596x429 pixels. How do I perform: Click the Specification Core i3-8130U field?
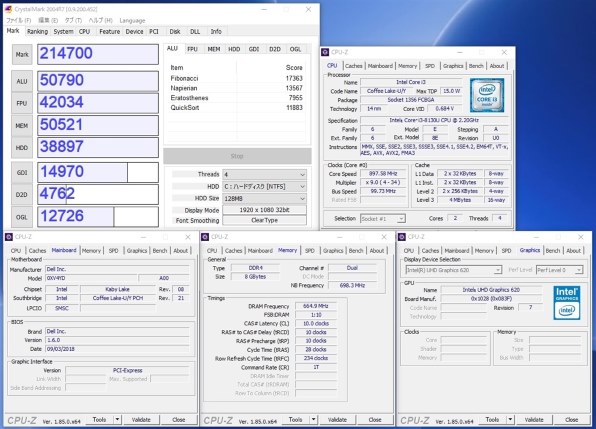click(434, 120)
